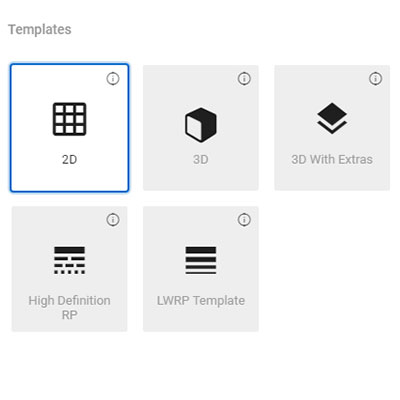
Task: Click the grid icon of 2D template
Action: [69, 119]
